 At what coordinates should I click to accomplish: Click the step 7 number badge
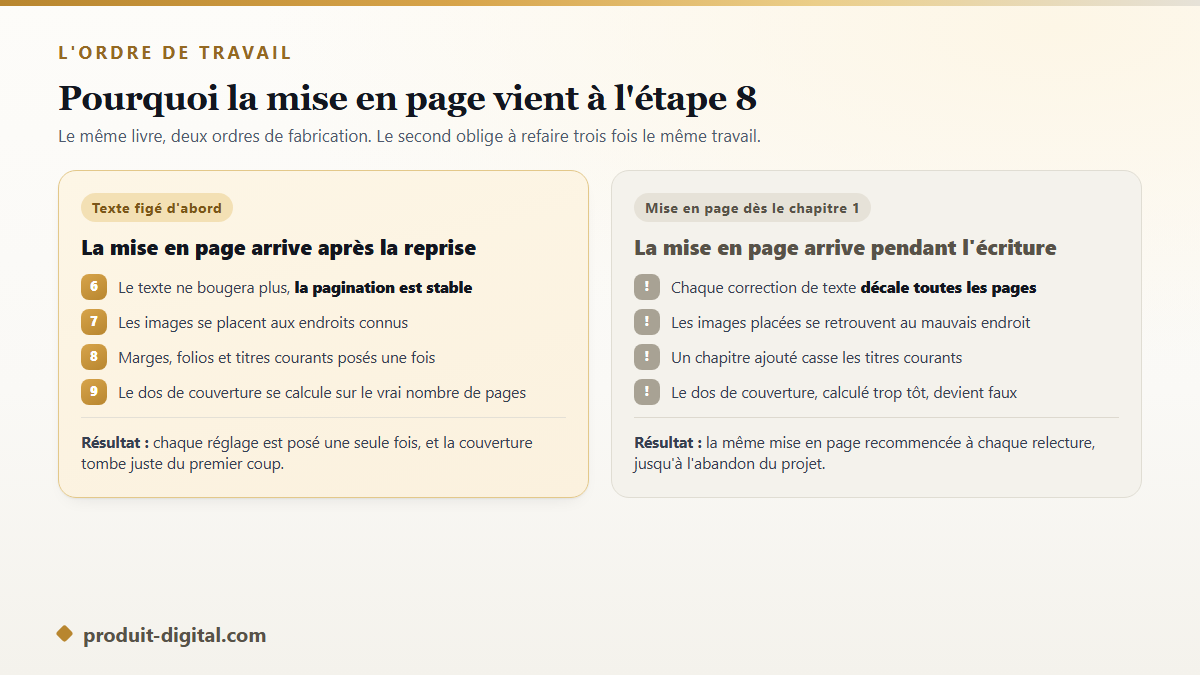[94, 322]
